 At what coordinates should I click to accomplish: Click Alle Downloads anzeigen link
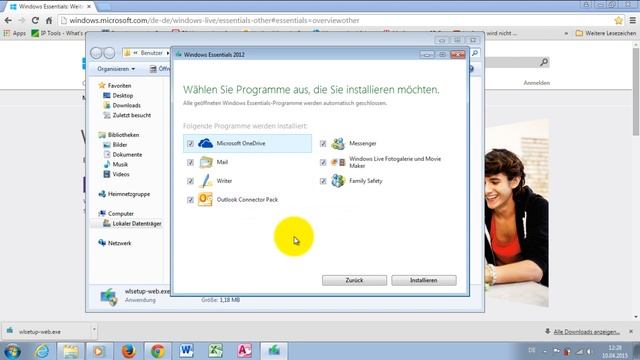586,332
